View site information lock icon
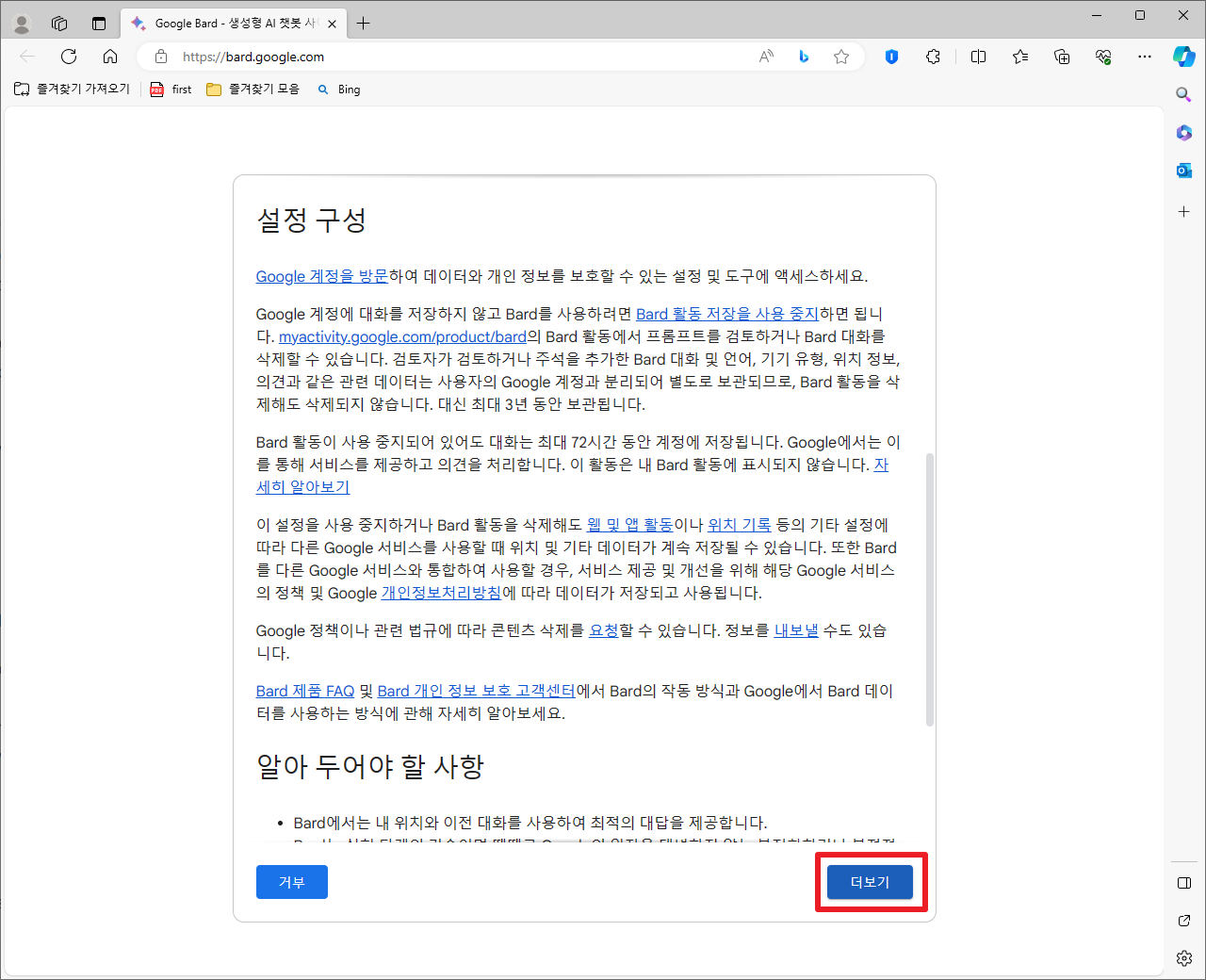This screenshot has height=980, width=1206. pos(161,57)
